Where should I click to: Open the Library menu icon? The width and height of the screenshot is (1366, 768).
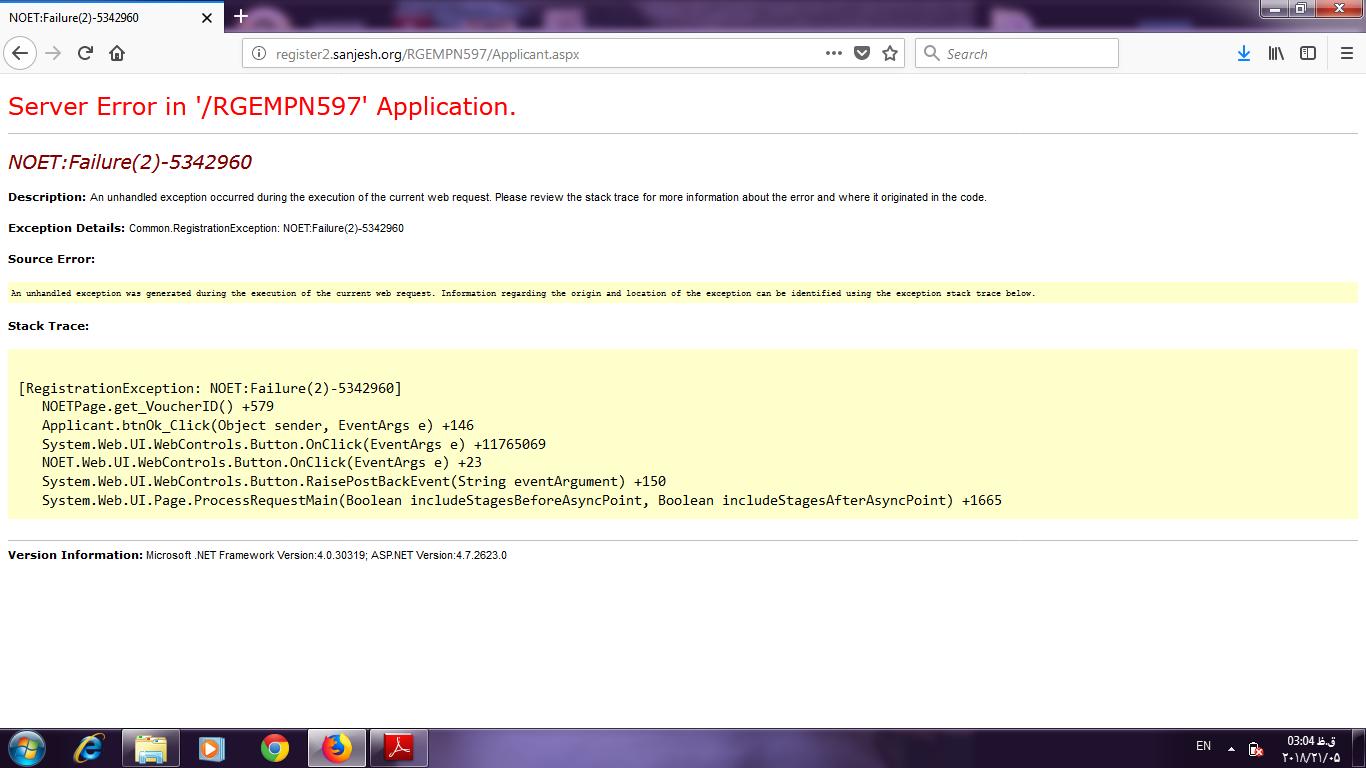pyautogui.click(x=1276, y=53)
